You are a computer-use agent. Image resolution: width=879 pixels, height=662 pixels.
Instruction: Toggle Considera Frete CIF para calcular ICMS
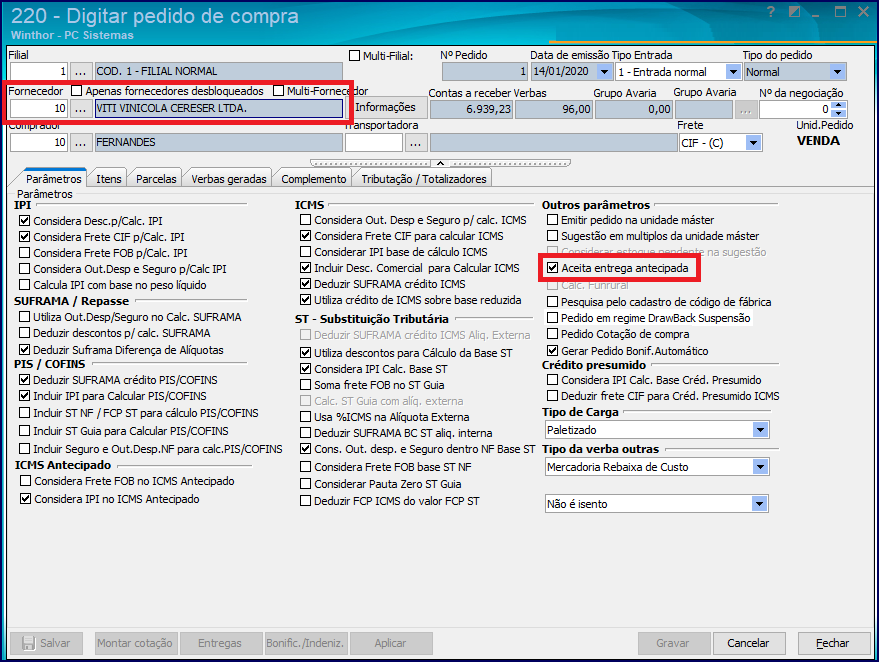(306, 236)
